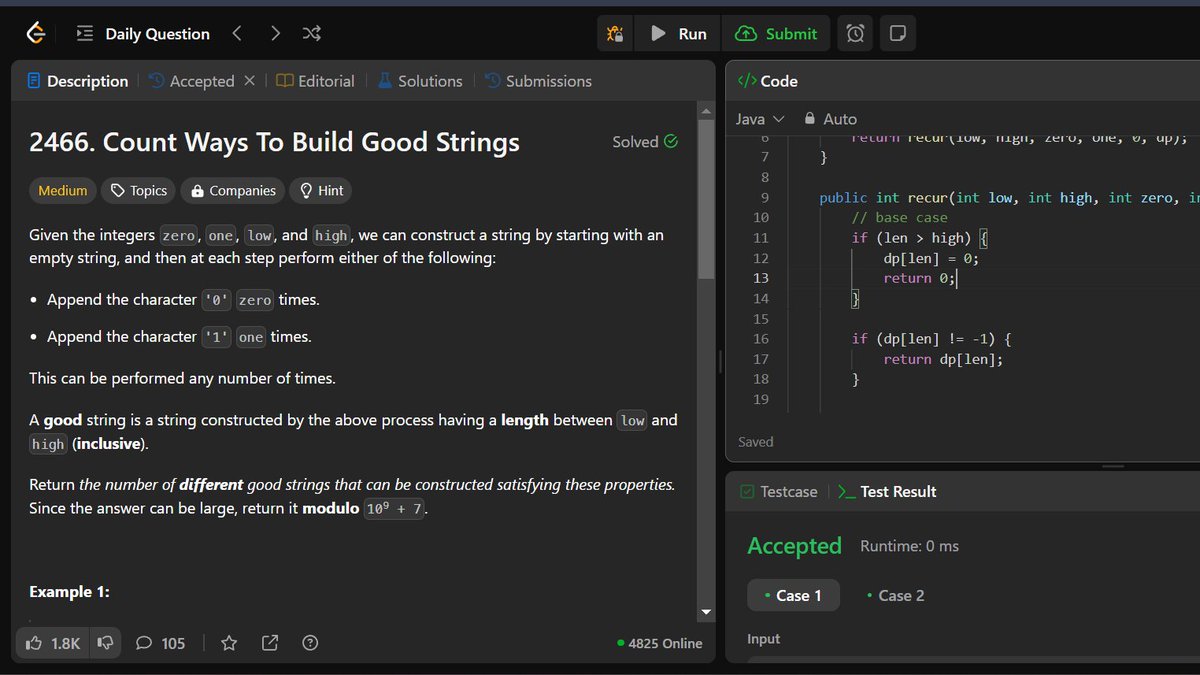Viewport: 1200px width, 675px height.
Task: Select Case 2
Action: pos(895,595)
